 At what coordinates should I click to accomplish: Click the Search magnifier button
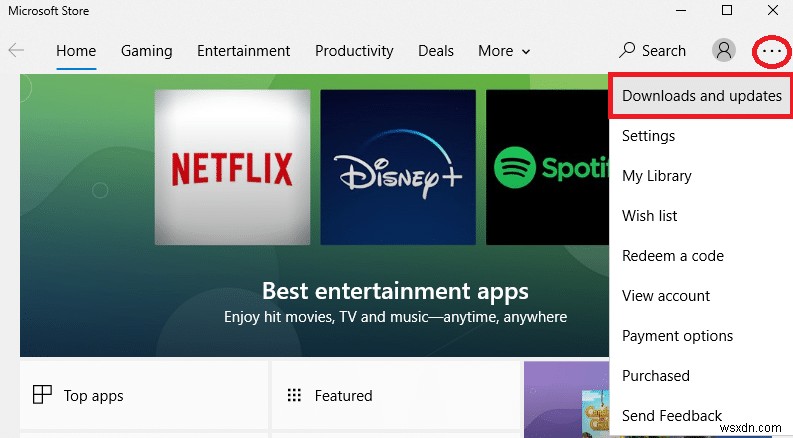(652, 51)
